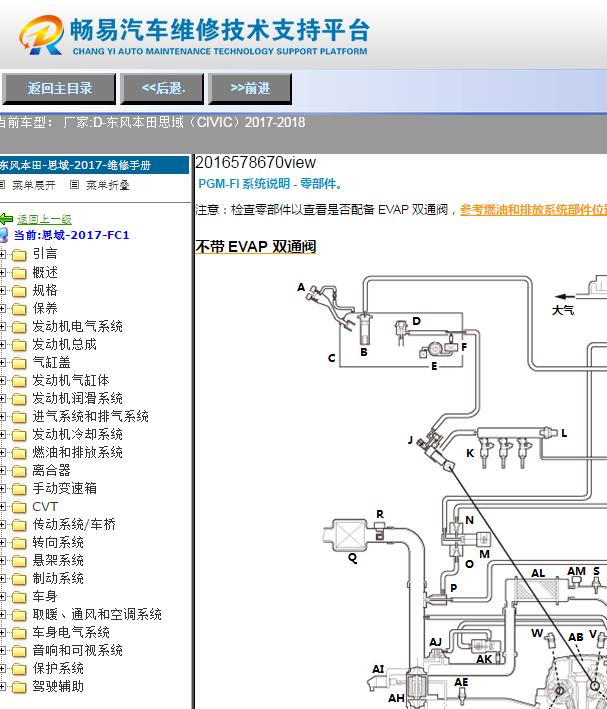The height and width of the screenshot is (709, 607).
Task: Expand the 引言 folder node
Action: coord(3,255)
